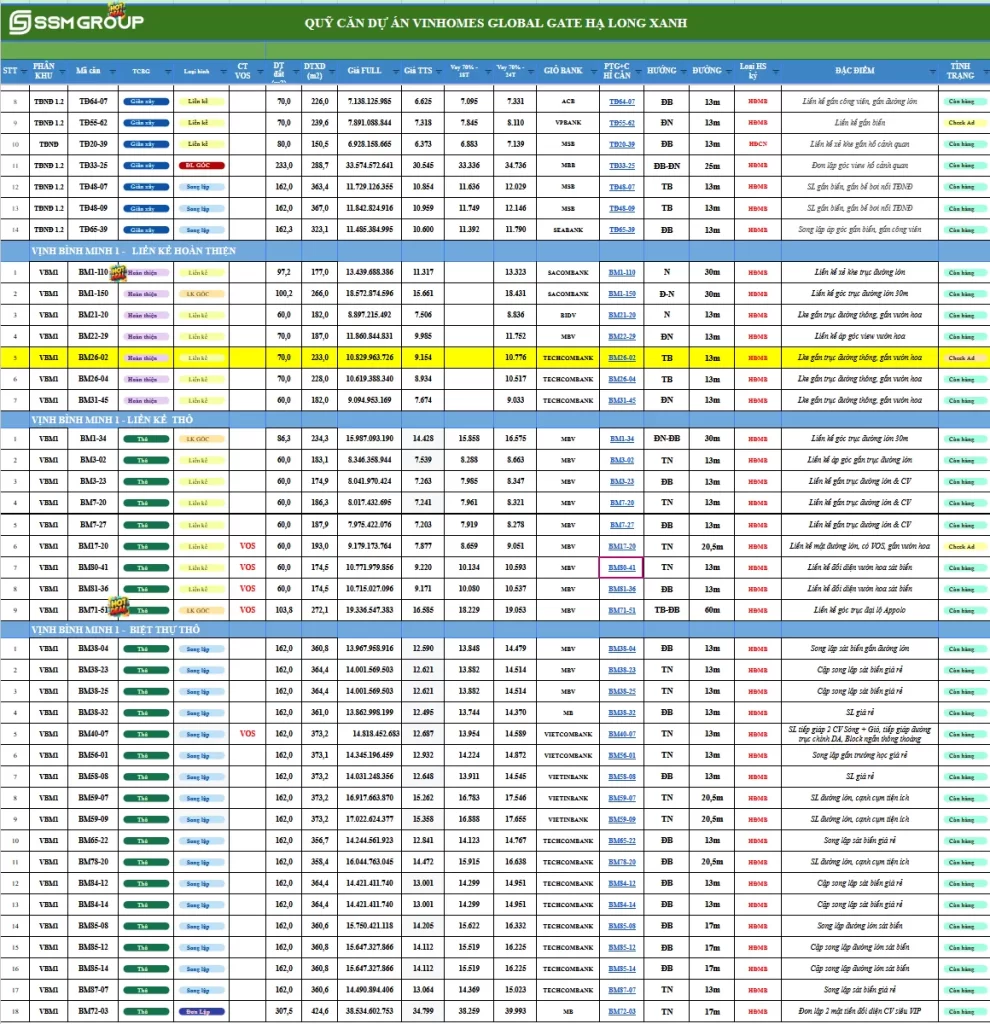Click the HOT badge on BM71-51 row
The image size is (990, 1024).
click(118, 607)
